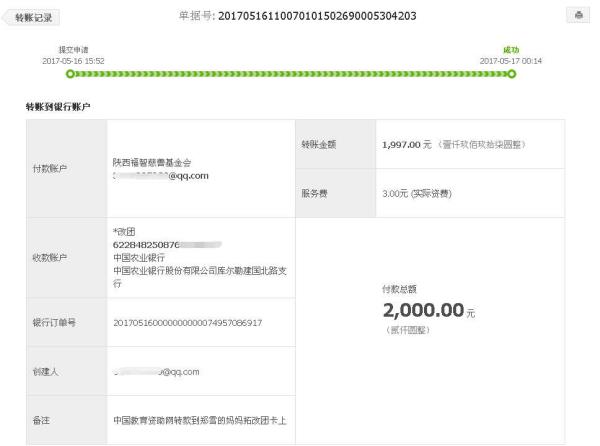Click the print icon button
This screenshot has width=600, height=446.
pos(578,15)
